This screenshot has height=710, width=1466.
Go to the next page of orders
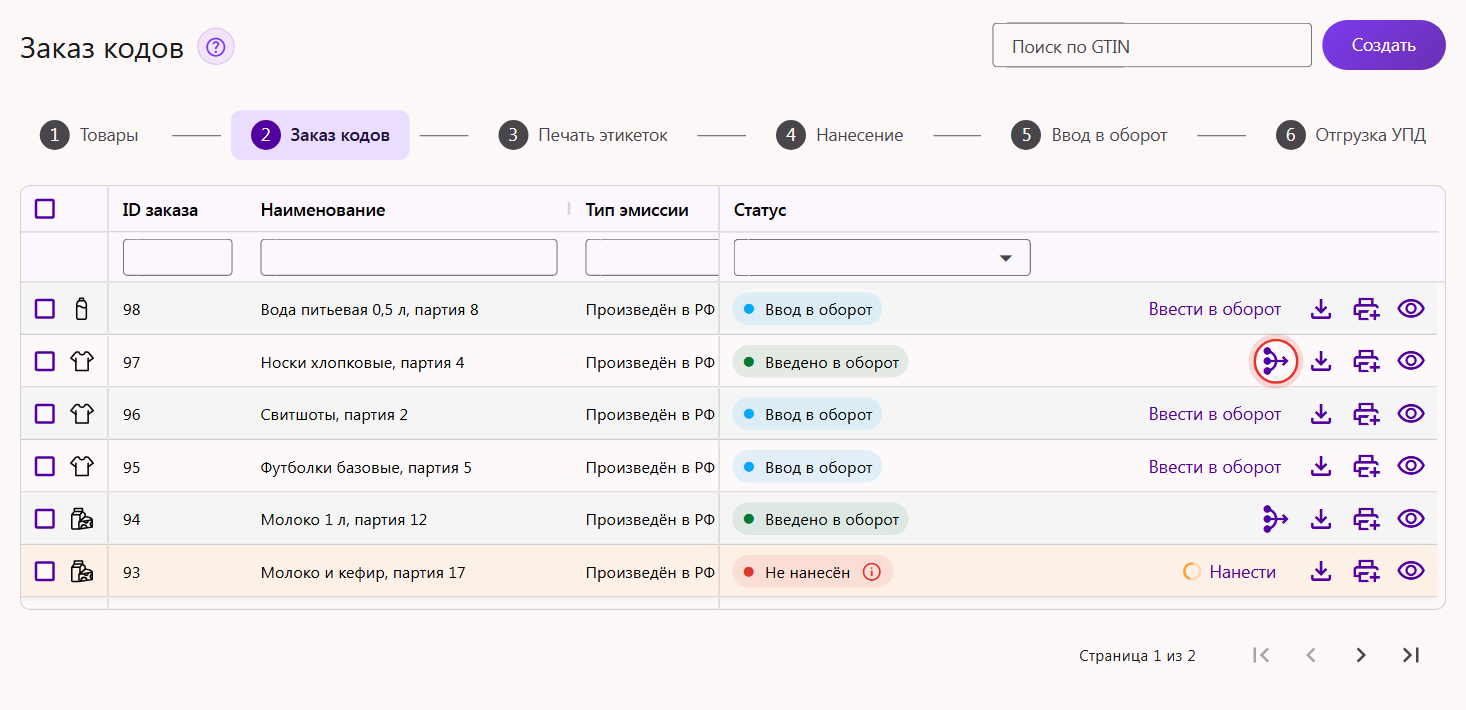tap(1360, 655)
